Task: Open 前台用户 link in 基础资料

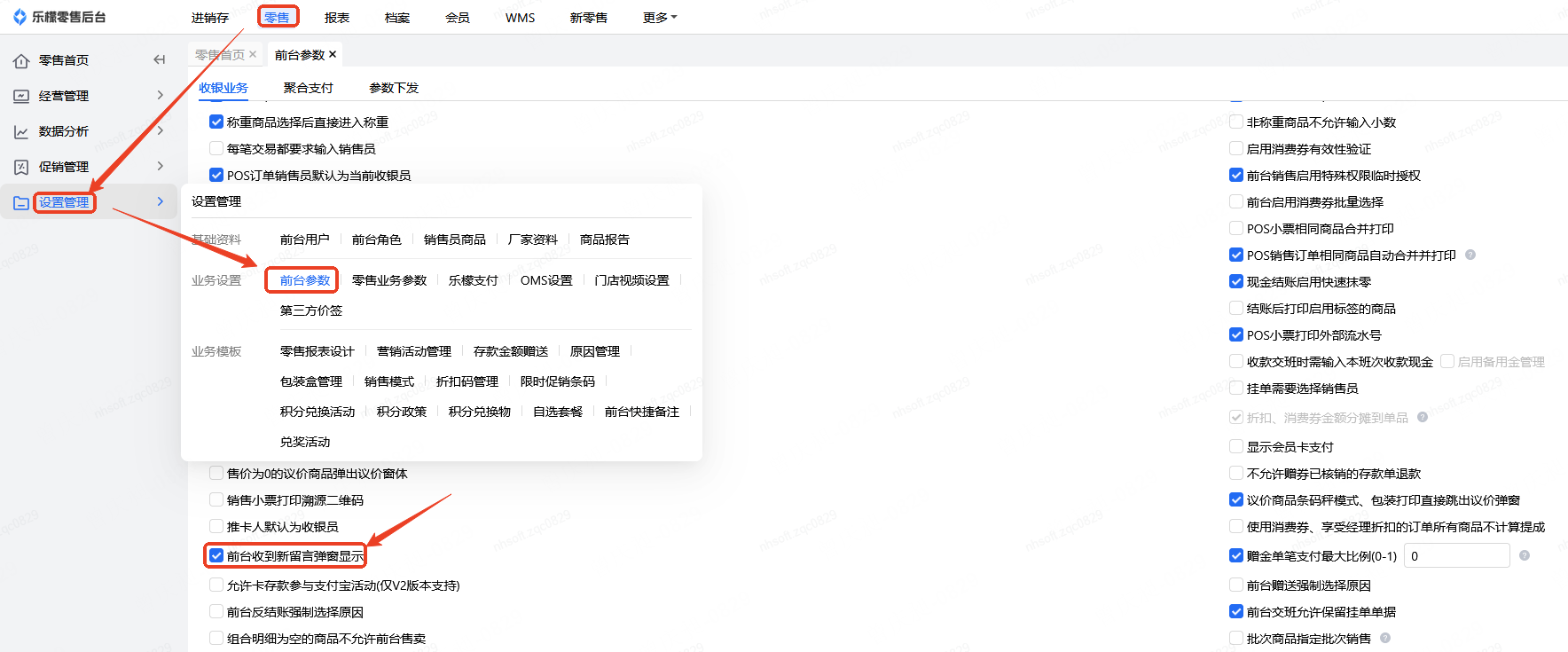Action: coord(305,240)
